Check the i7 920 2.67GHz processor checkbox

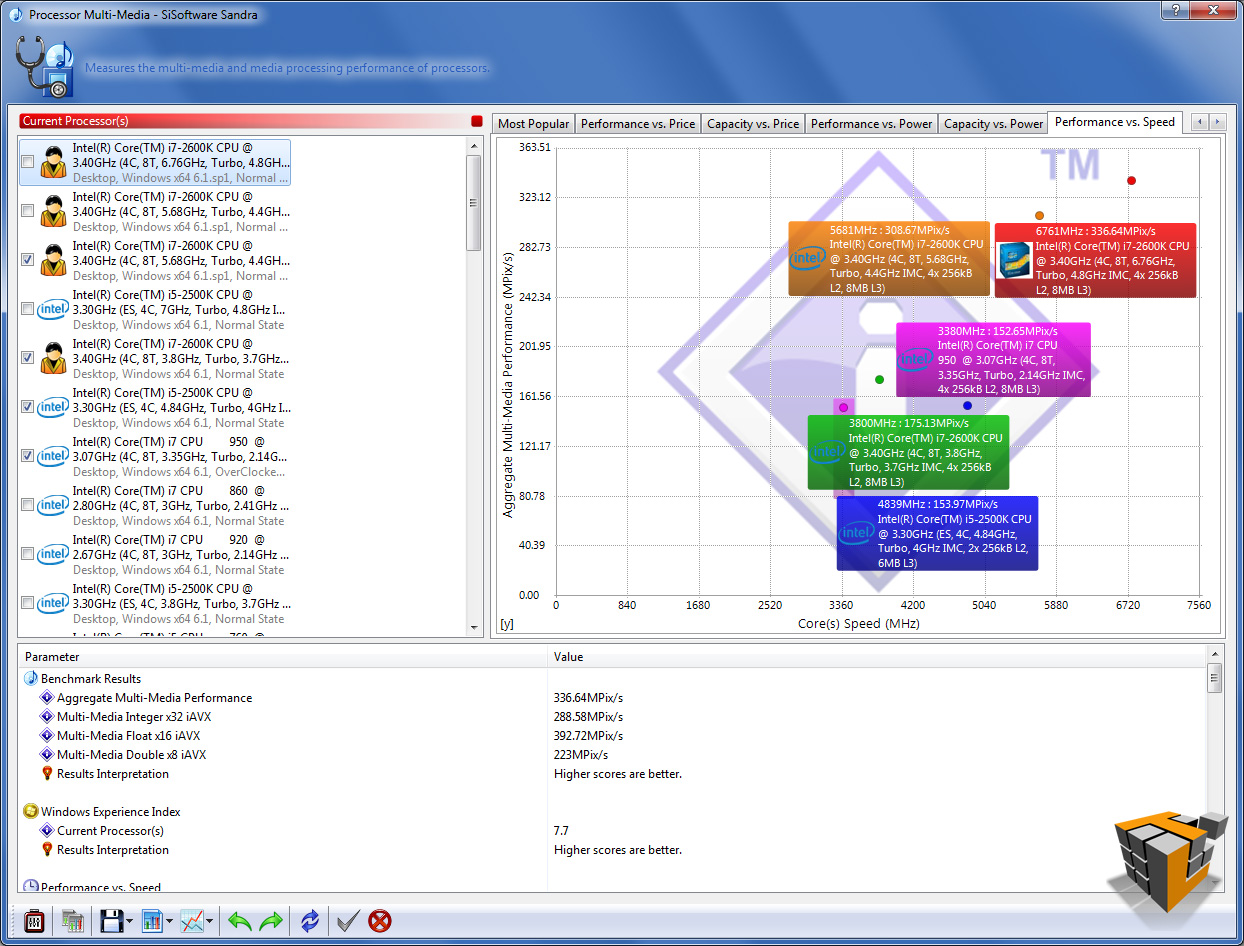(x=27, y=554)
